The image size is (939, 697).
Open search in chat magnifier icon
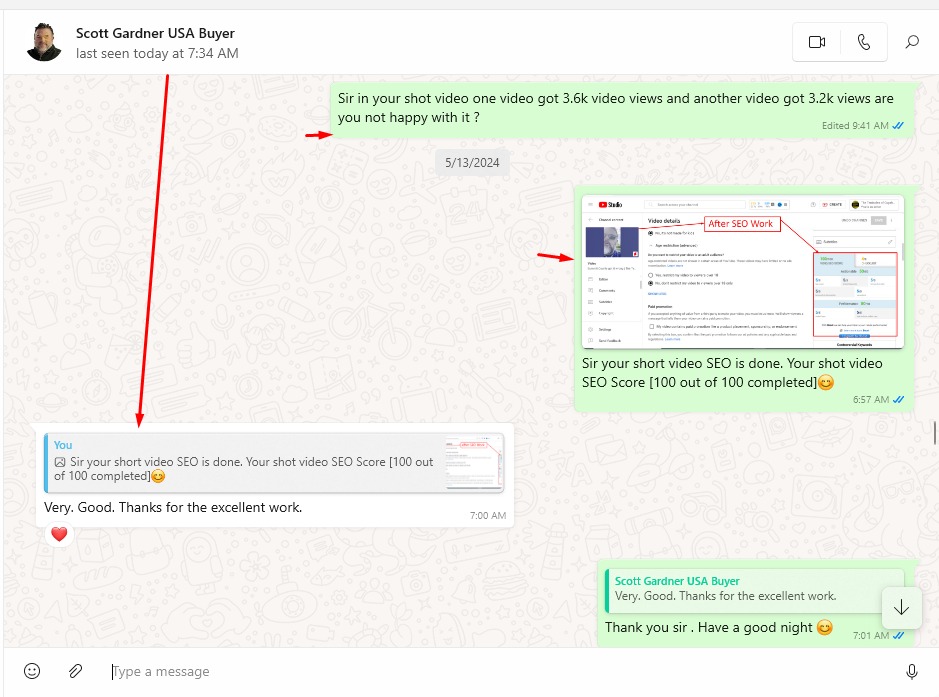click(912, 42)
